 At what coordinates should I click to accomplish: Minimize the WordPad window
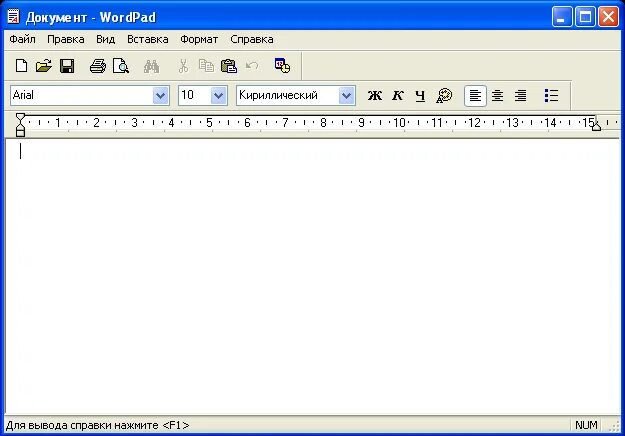coord(562,17)
